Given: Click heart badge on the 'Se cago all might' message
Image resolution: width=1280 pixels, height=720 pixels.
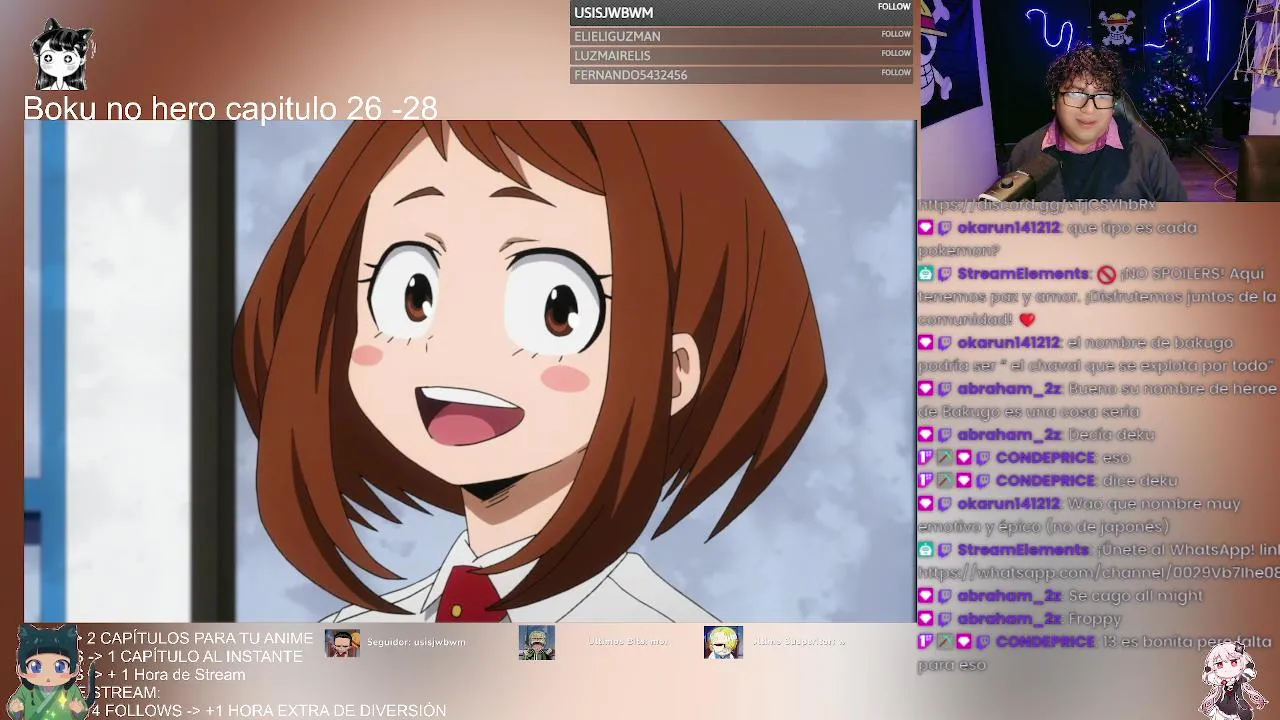Looking at the screenshot, I should tap(925, 596).
